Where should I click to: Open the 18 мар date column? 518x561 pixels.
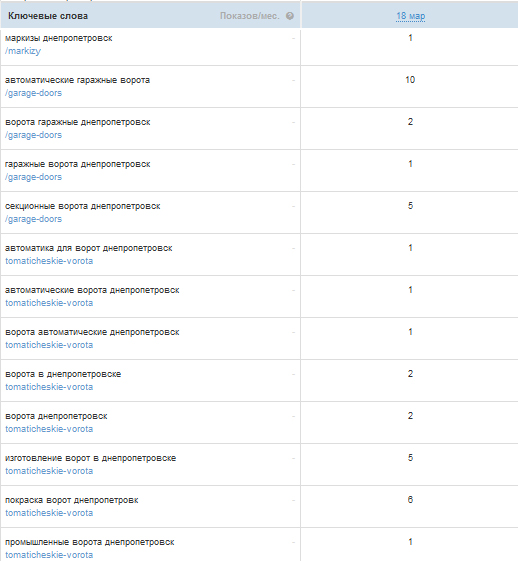[410, 16]
